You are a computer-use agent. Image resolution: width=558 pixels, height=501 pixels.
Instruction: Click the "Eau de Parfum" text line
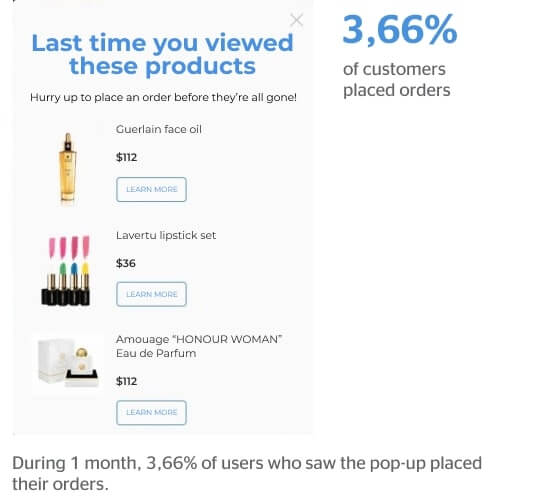156,353
